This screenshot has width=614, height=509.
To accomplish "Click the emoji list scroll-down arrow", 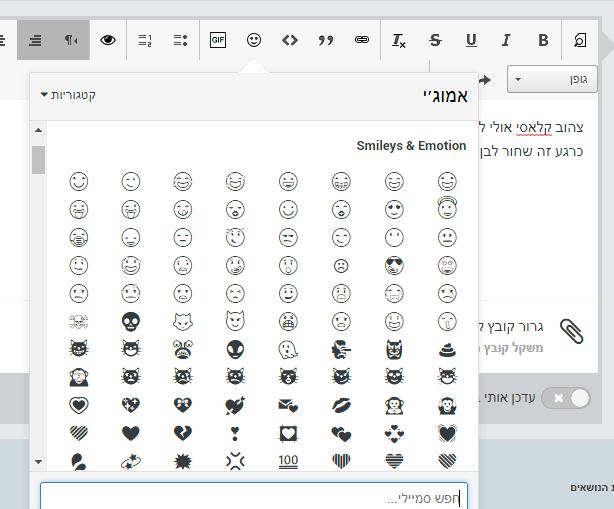I will pyautogui.click(x=38, y=462).
